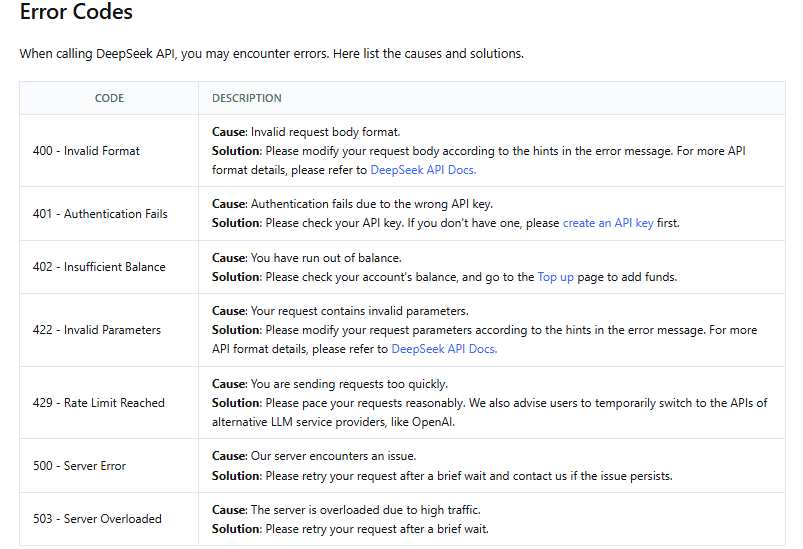Click the CODE column header
Image resolution: width=803 pixels, height=549 pixels.
109,98
